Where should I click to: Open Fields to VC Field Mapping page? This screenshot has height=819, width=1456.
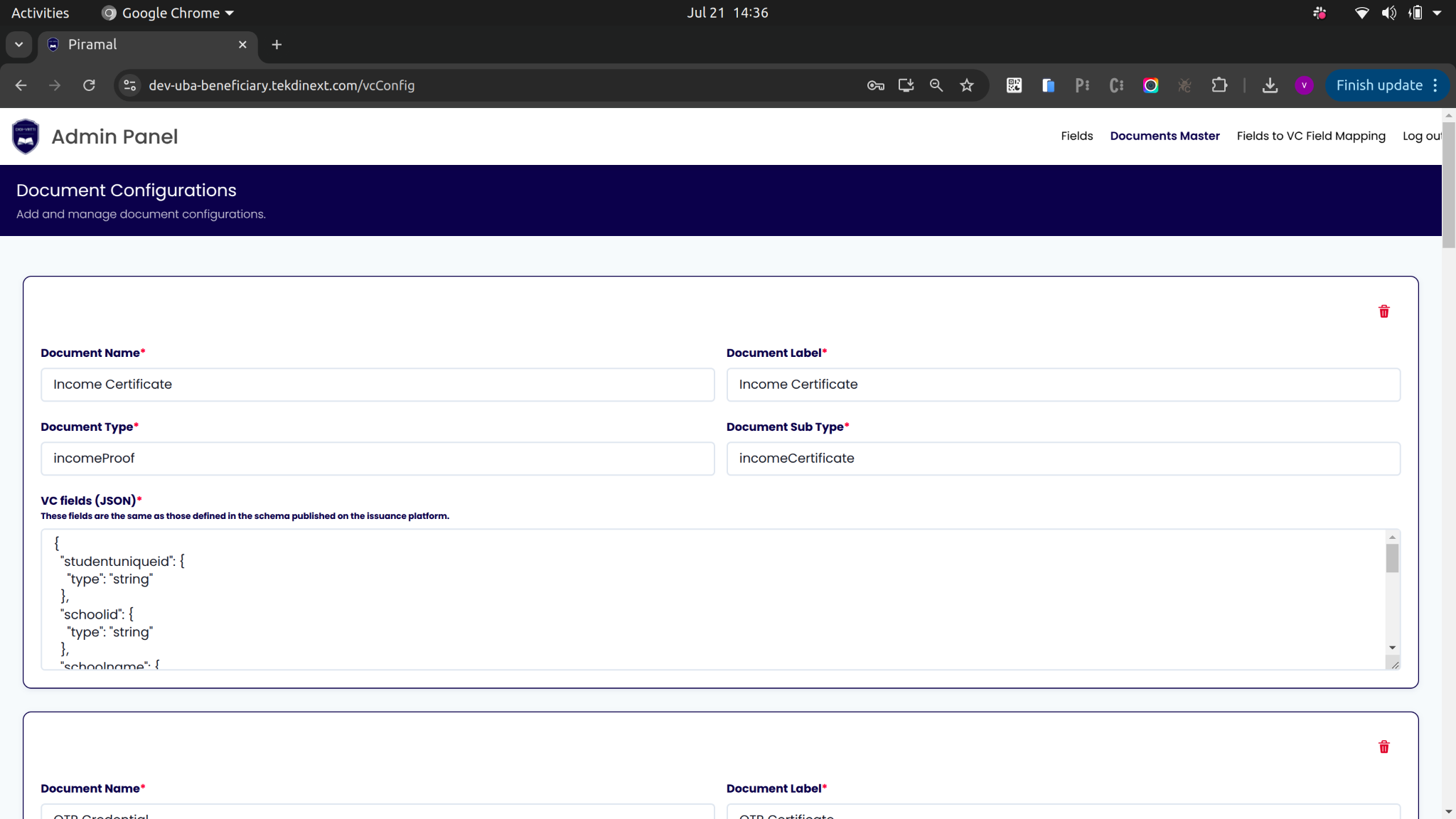[1310, 136]
